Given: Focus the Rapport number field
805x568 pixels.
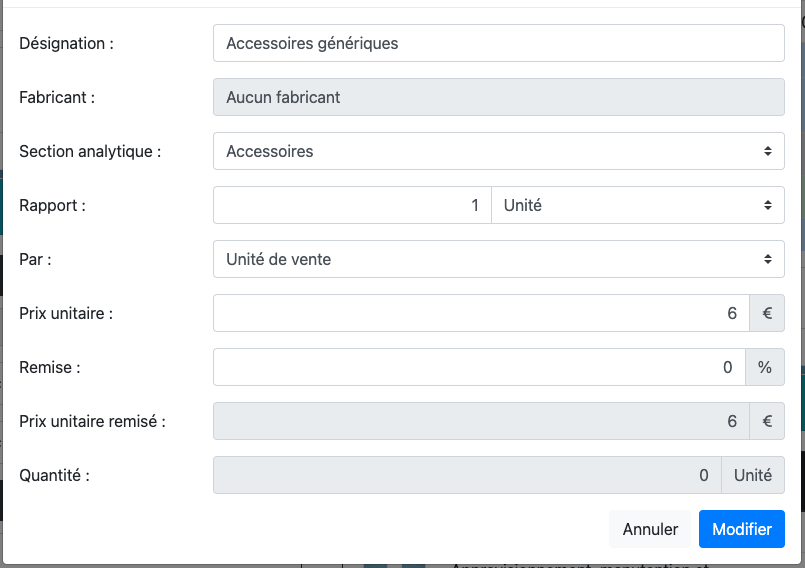Looking at the screenshot, I should (x=352, y=205).
